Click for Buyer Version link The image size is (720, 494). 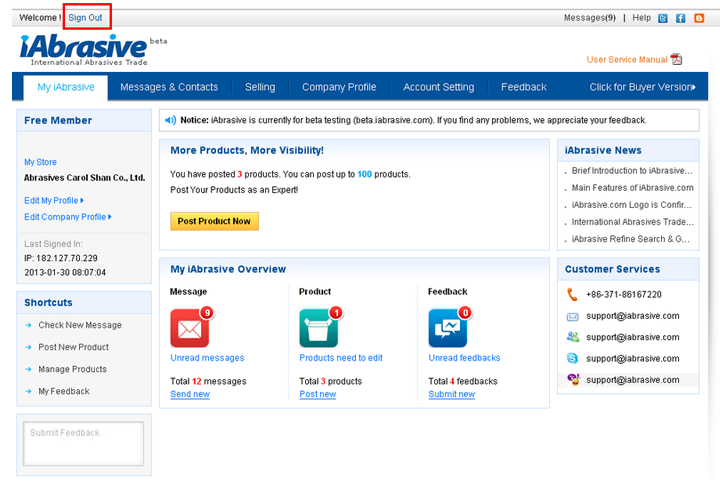(x=642, y=87)
